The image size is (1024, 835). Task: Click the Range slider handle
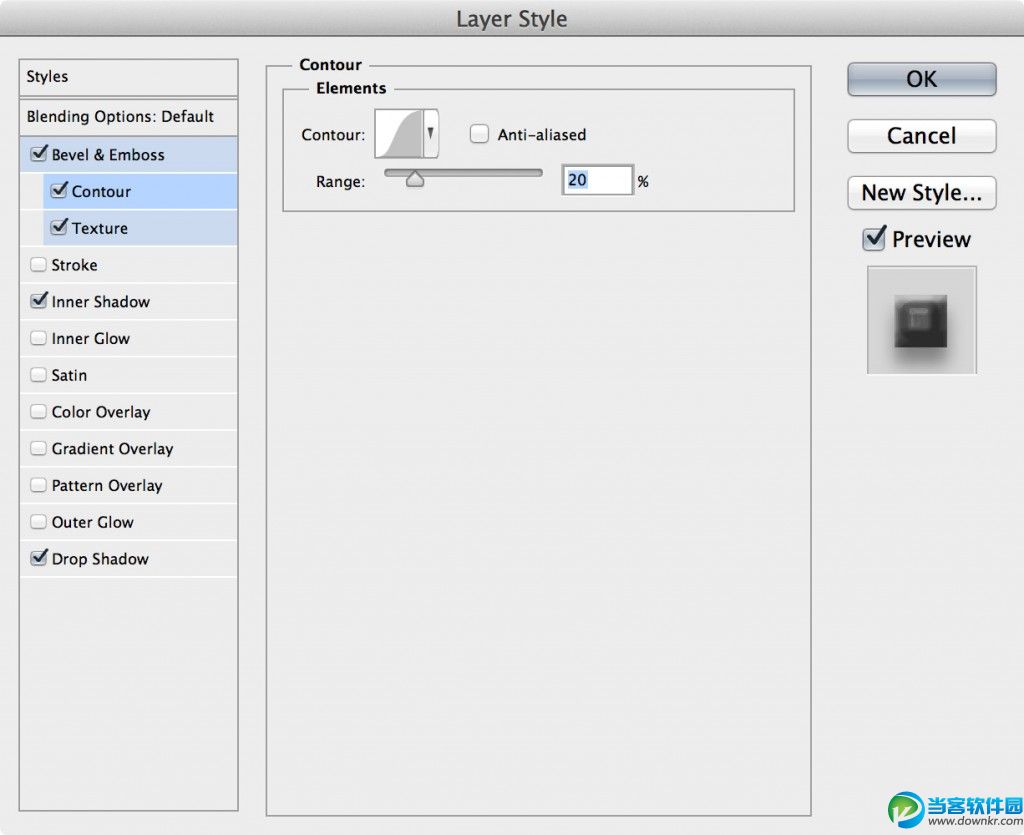click(x=415, y=179)
